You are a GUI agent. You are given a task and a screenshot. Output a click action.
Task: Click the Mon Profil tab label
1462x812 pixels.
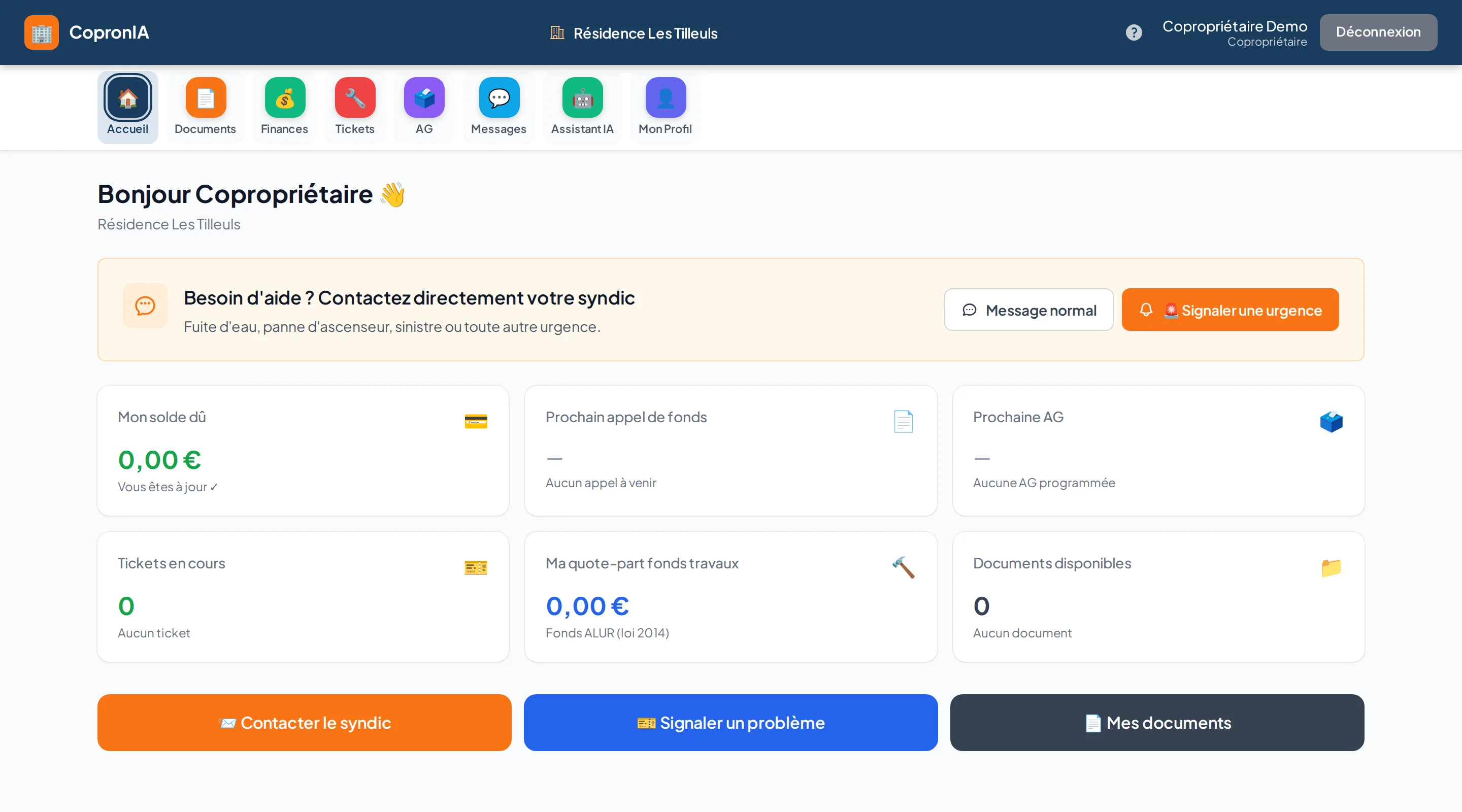point(665,129)
